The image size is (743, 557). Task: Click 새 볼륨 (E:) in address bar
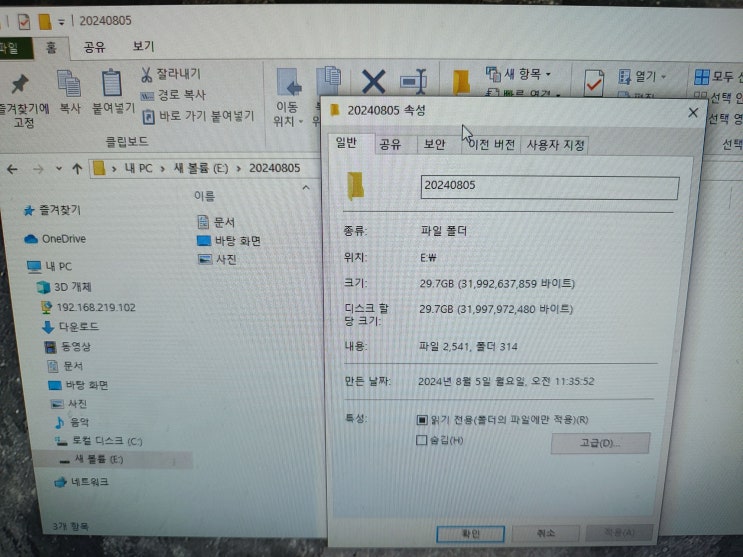click(x=201, y=168)
